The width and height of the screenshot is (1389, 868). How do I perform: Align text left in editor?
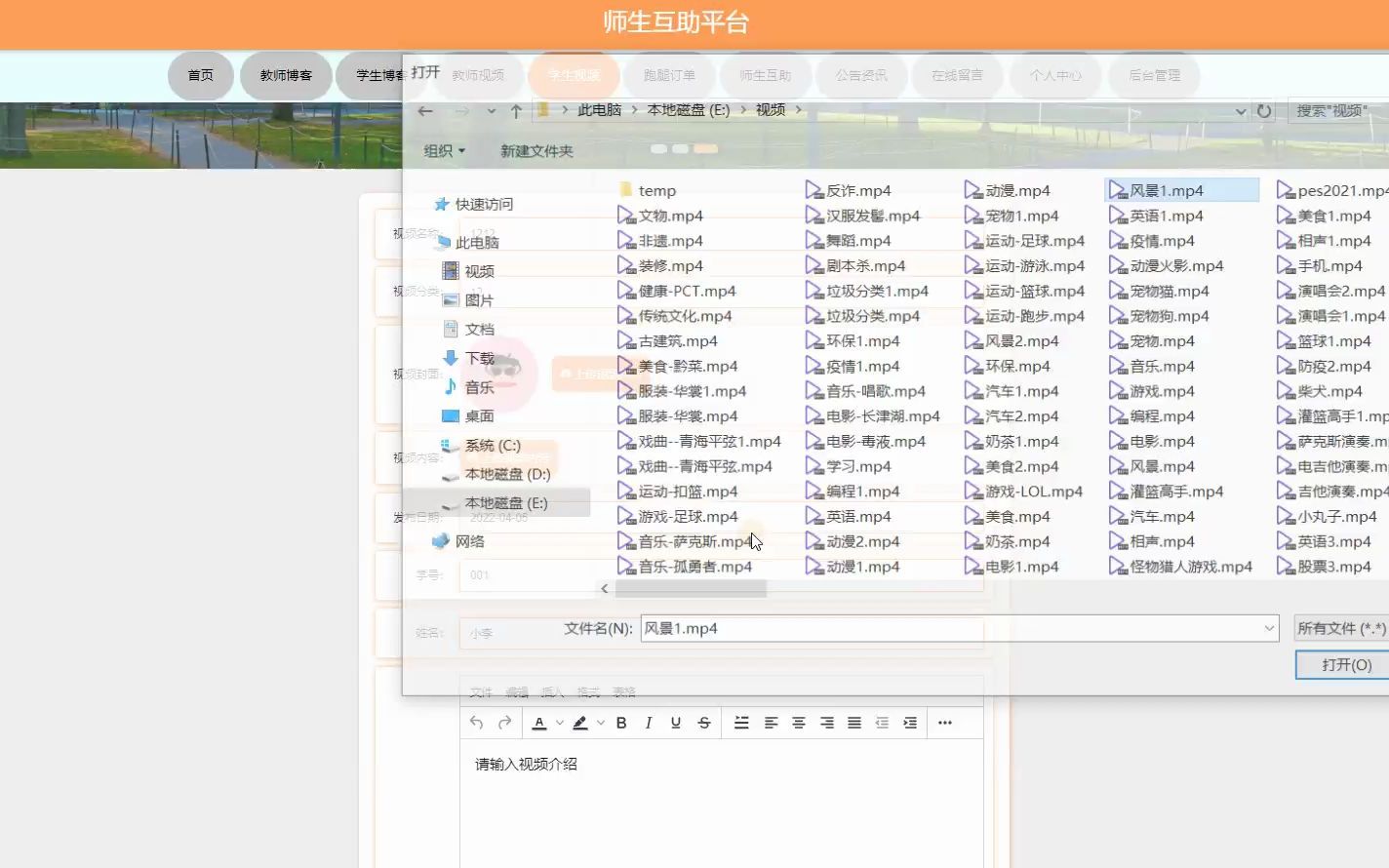tap(771, 723)
